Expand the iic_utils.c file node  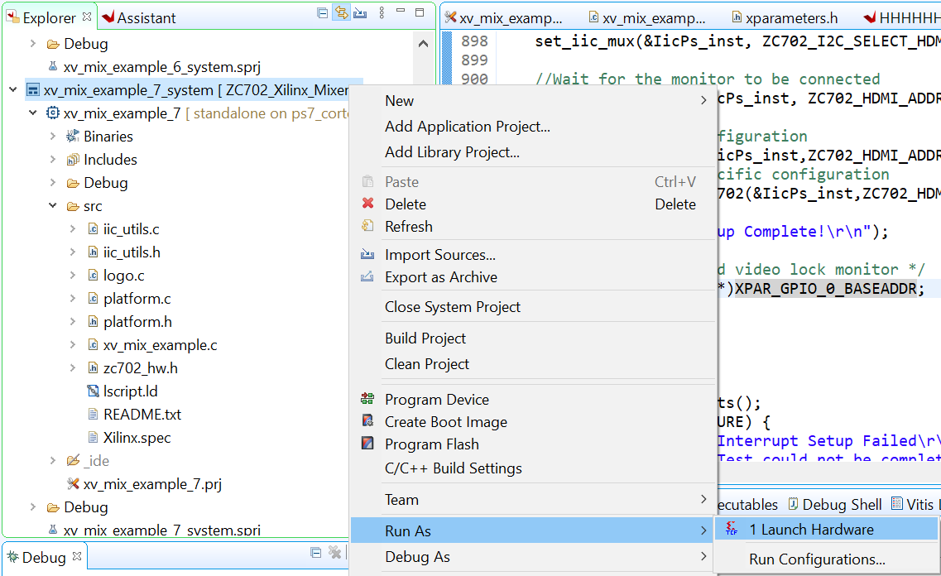(x=73, y=229)
